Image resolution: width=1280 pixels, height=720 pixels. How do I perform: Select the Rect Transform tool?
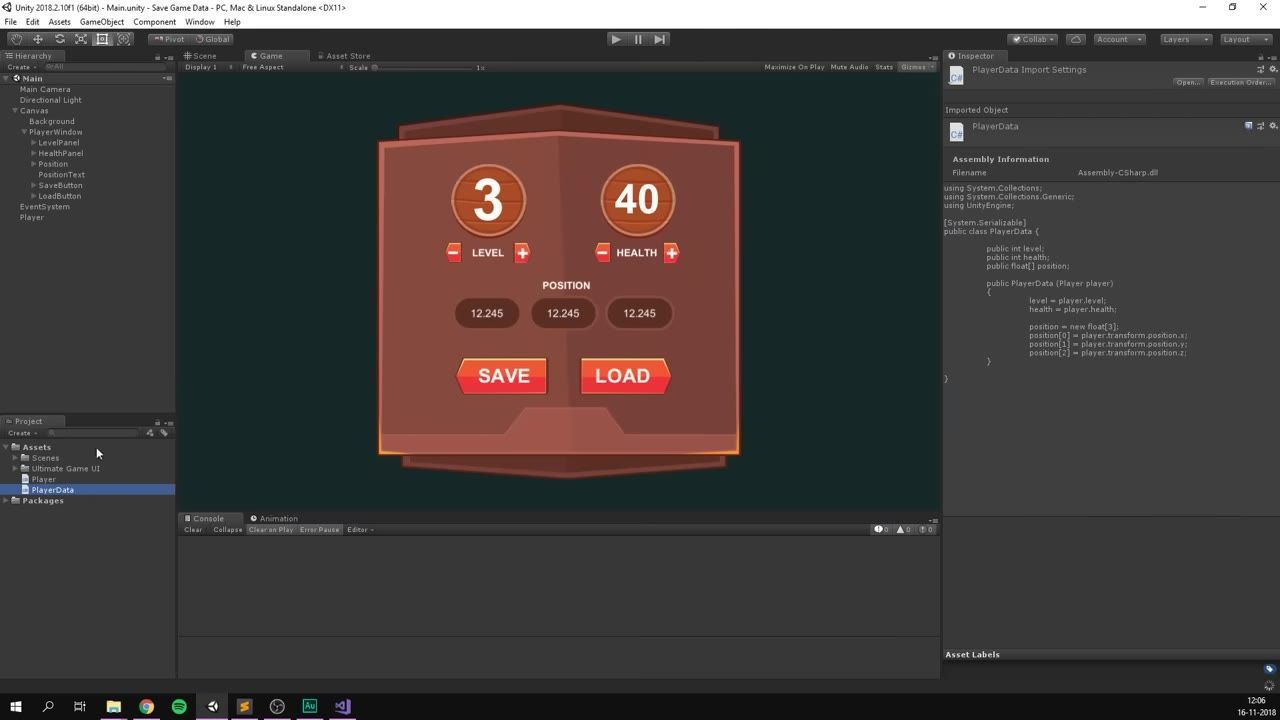(x=102, y=39)
